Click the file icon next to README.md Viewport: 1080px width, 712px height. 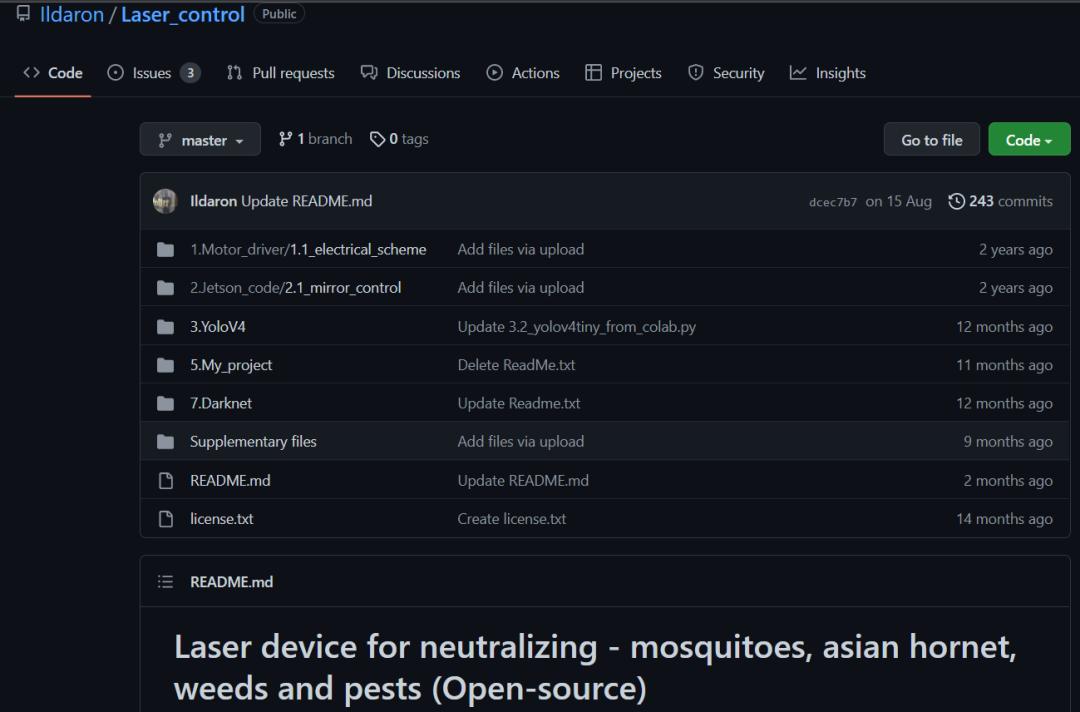(165, 481)
